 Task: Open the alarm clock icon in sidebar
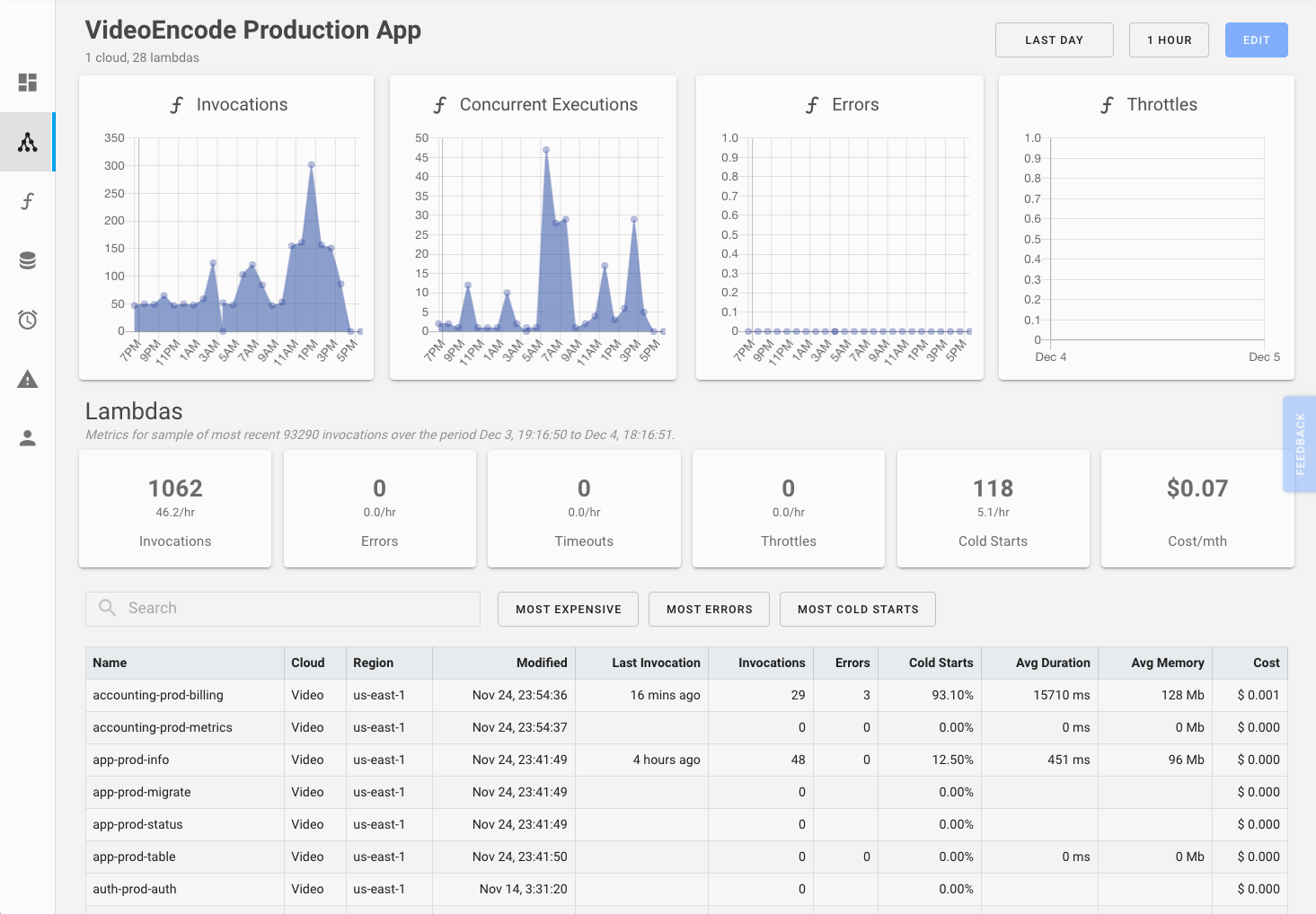pos(28,320)
